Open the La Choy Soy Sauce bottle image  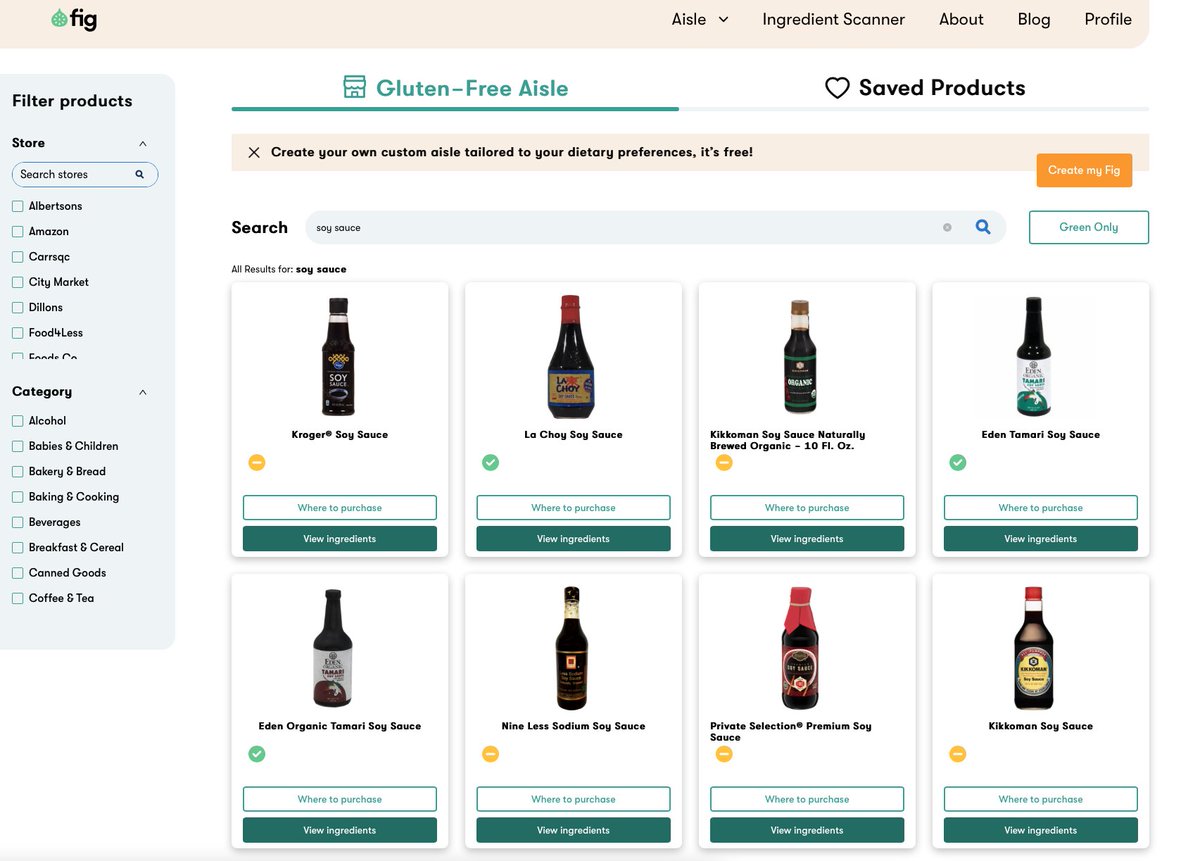tap(571, 357)
